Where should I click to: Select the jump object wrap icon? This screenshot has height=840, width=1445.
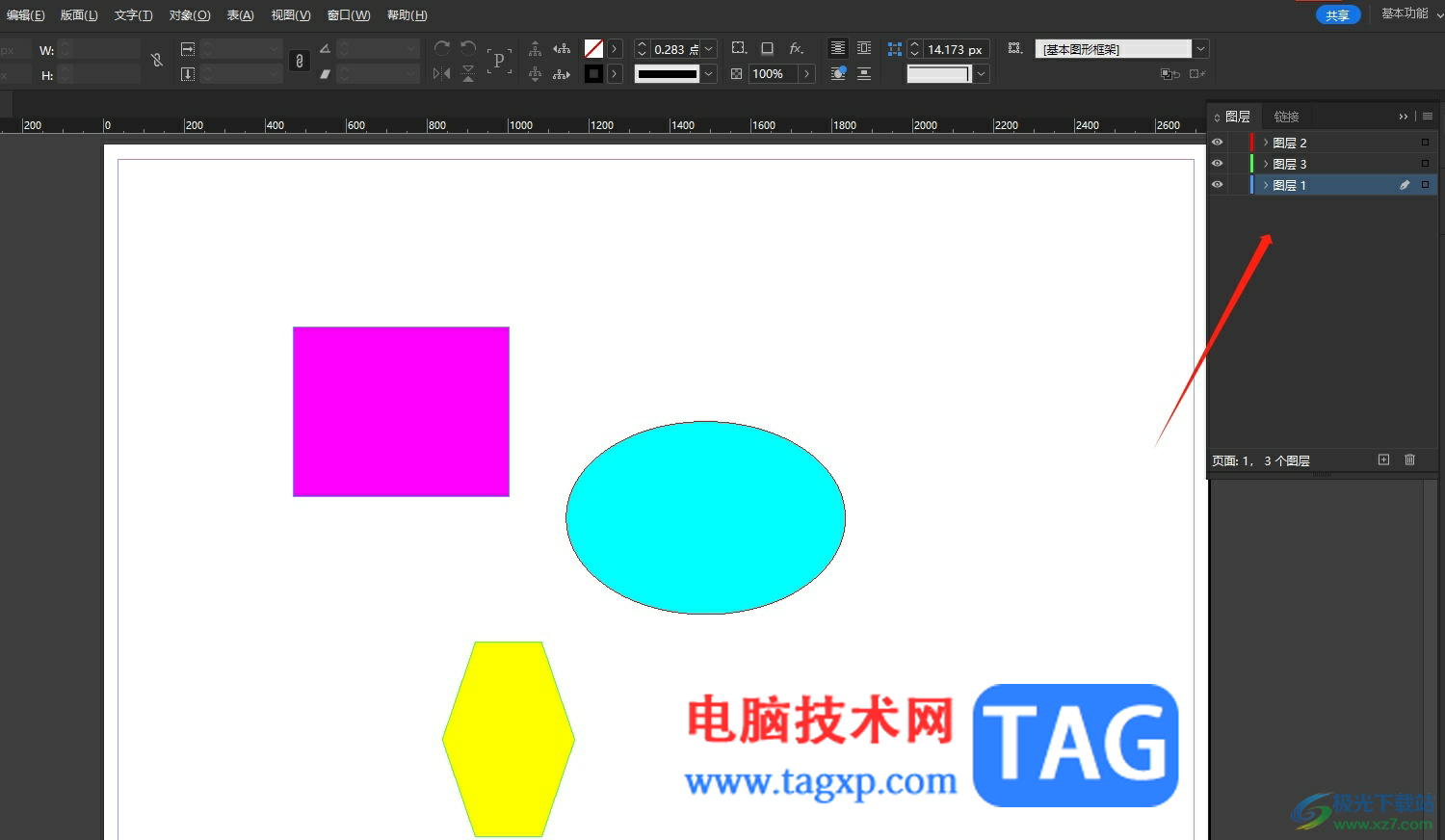click(864, 73)
